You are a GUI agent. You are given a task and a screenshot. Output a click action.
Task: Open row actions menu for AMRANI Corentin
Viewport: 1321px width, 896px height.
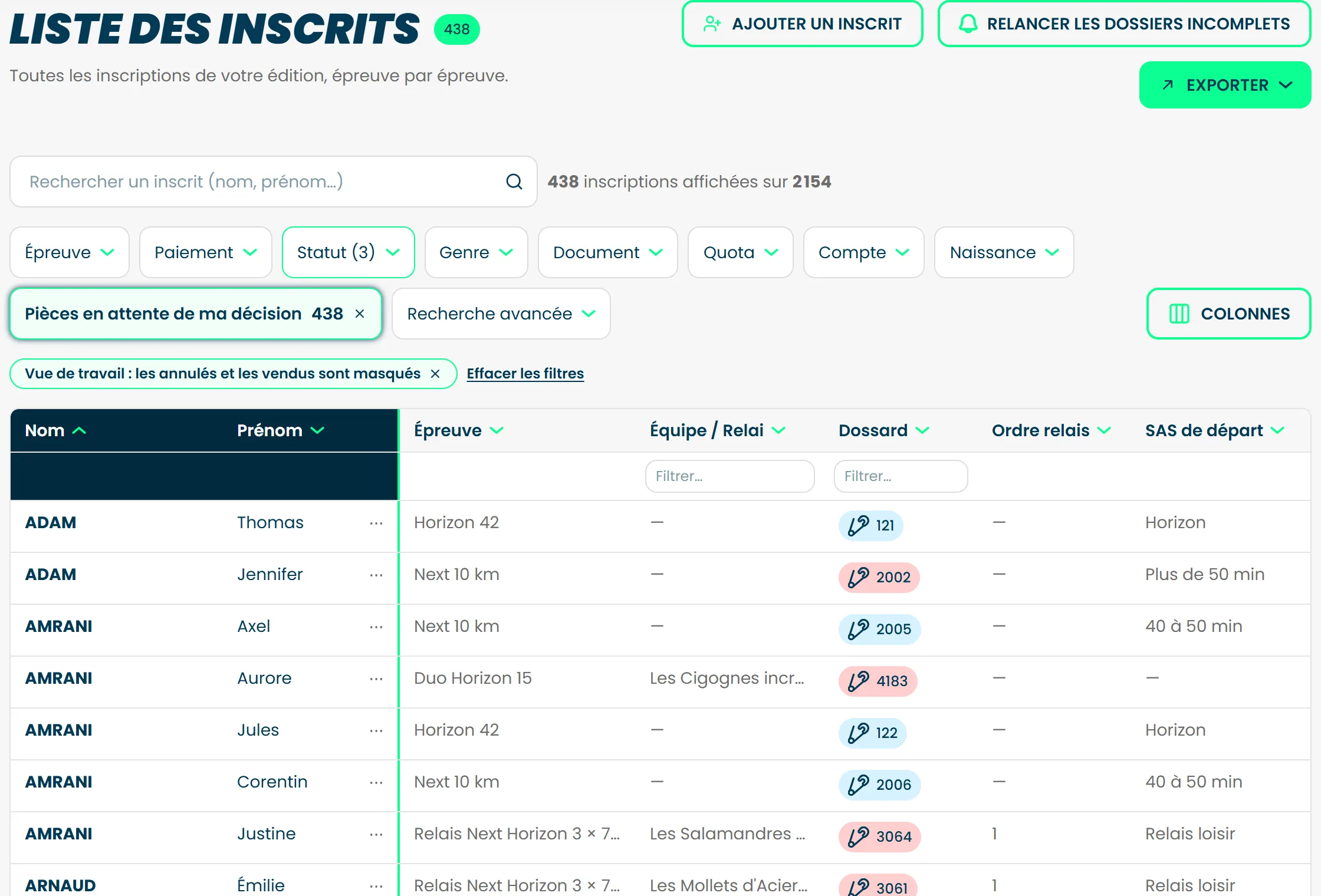[x=376, y=782]
